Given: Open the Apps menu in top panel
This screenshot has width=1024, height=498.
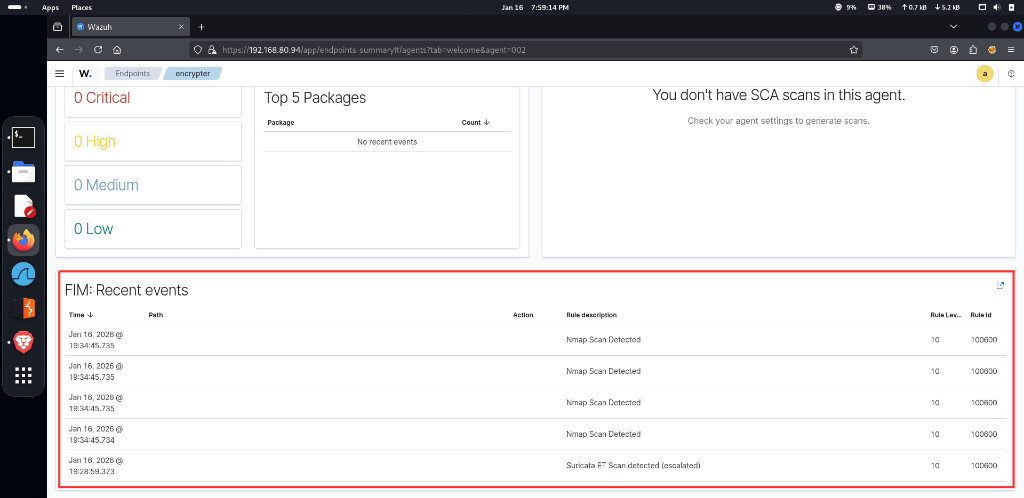Looking at the screenshot, I should 50,7.
